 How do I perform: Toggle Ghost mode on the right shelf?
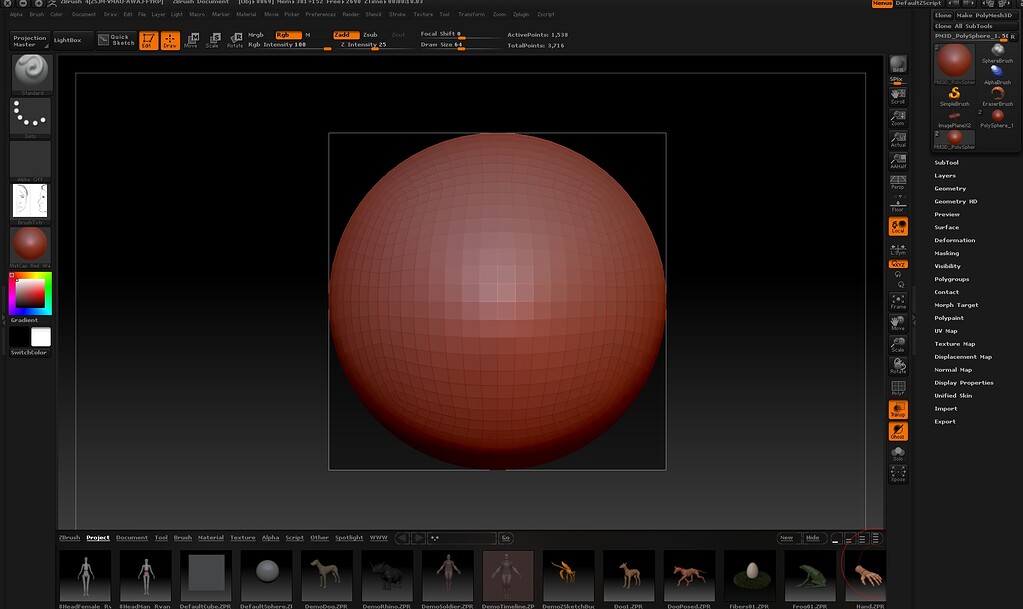(x=898, y=432)
